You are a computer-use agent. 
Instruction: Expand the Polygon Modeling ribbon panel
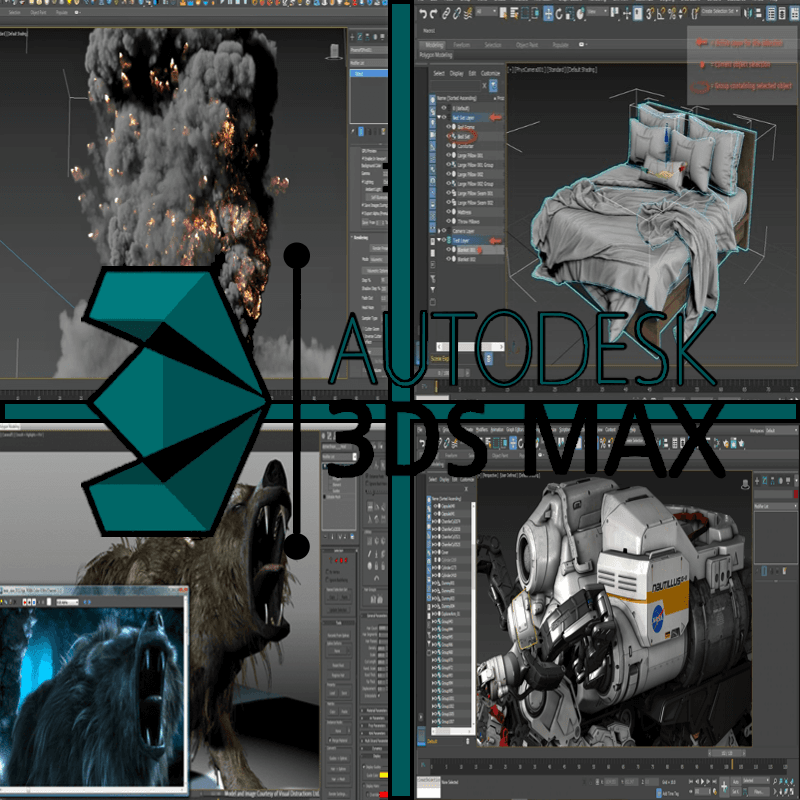436,55
